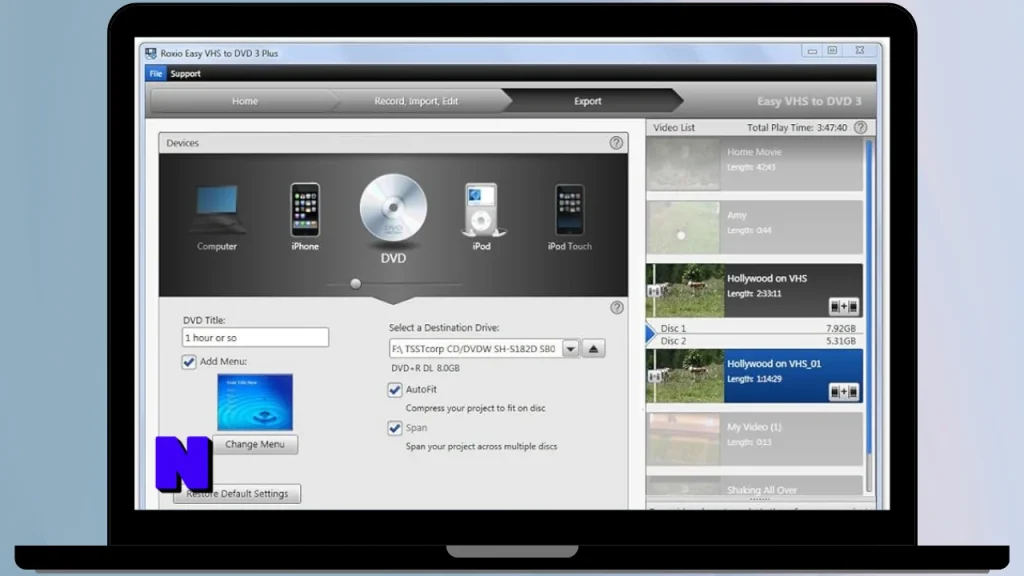
Task: Click the Disc 1 7.92GB row
Action: [x=758, y=328]
